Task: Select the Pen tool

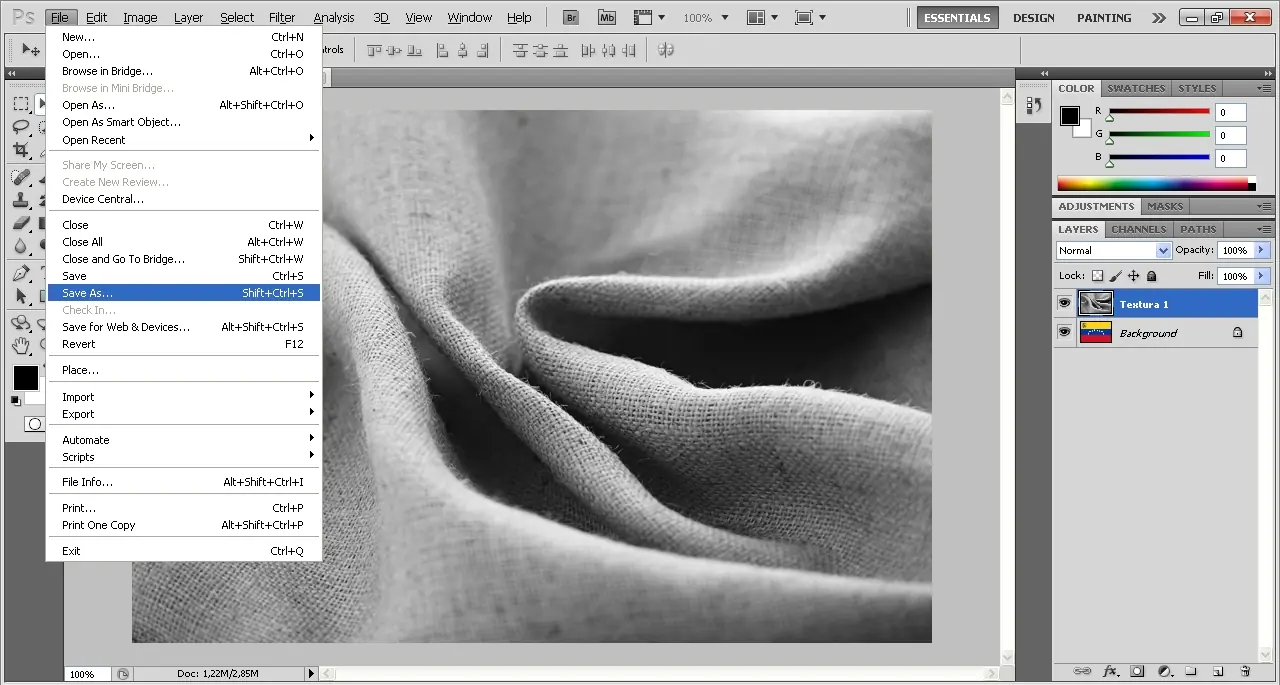Action: pos(20,273)
